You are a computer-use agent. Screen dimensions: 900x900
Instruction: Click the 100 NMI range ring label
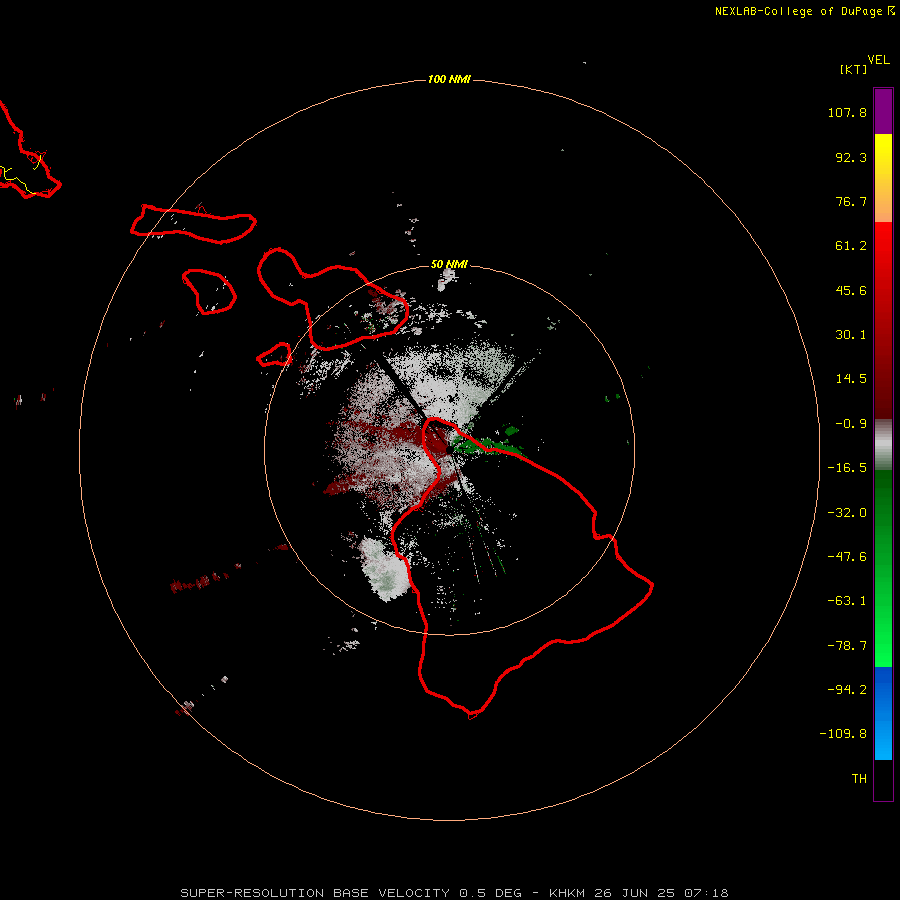pos(449,79)
